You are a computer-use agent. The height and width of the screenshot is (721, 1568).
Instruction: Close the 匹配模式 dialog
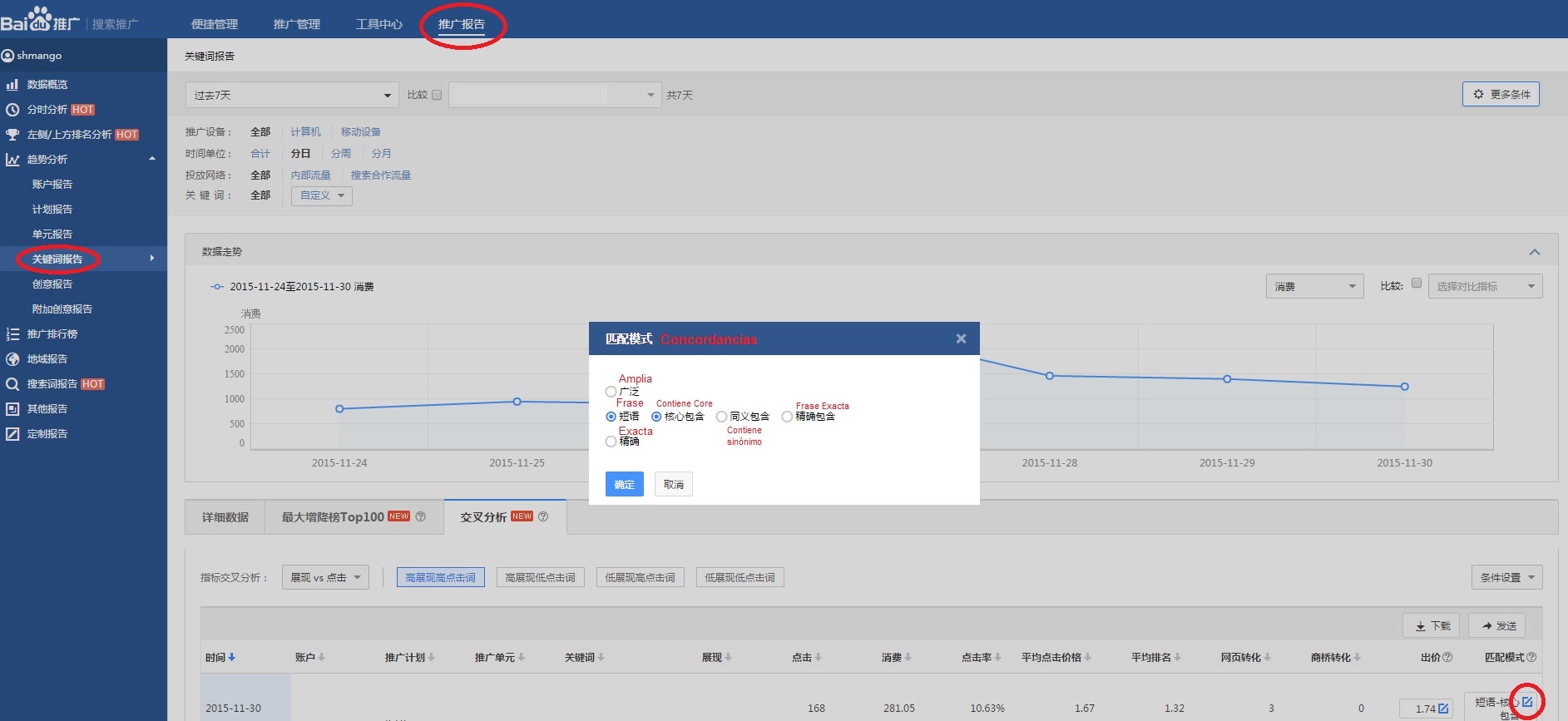961,338
